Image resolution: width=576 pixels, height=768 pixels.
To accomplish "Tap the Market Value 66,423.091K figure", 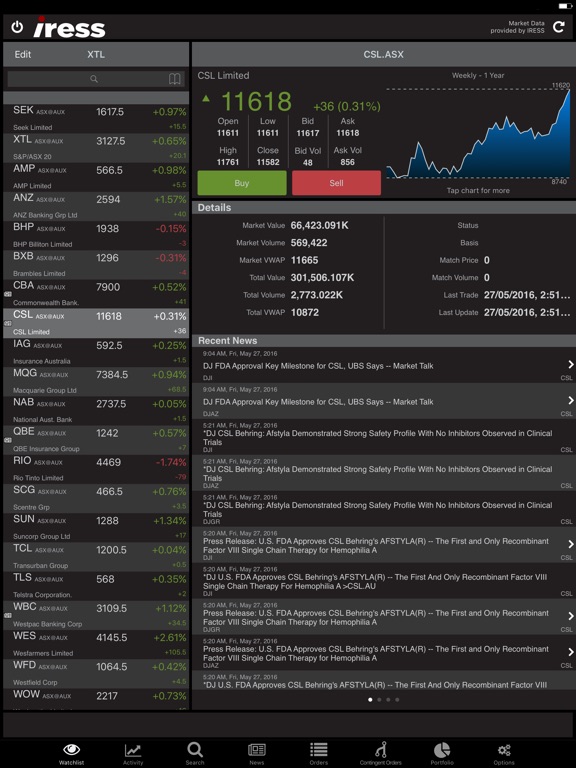I will click(319, 225).
